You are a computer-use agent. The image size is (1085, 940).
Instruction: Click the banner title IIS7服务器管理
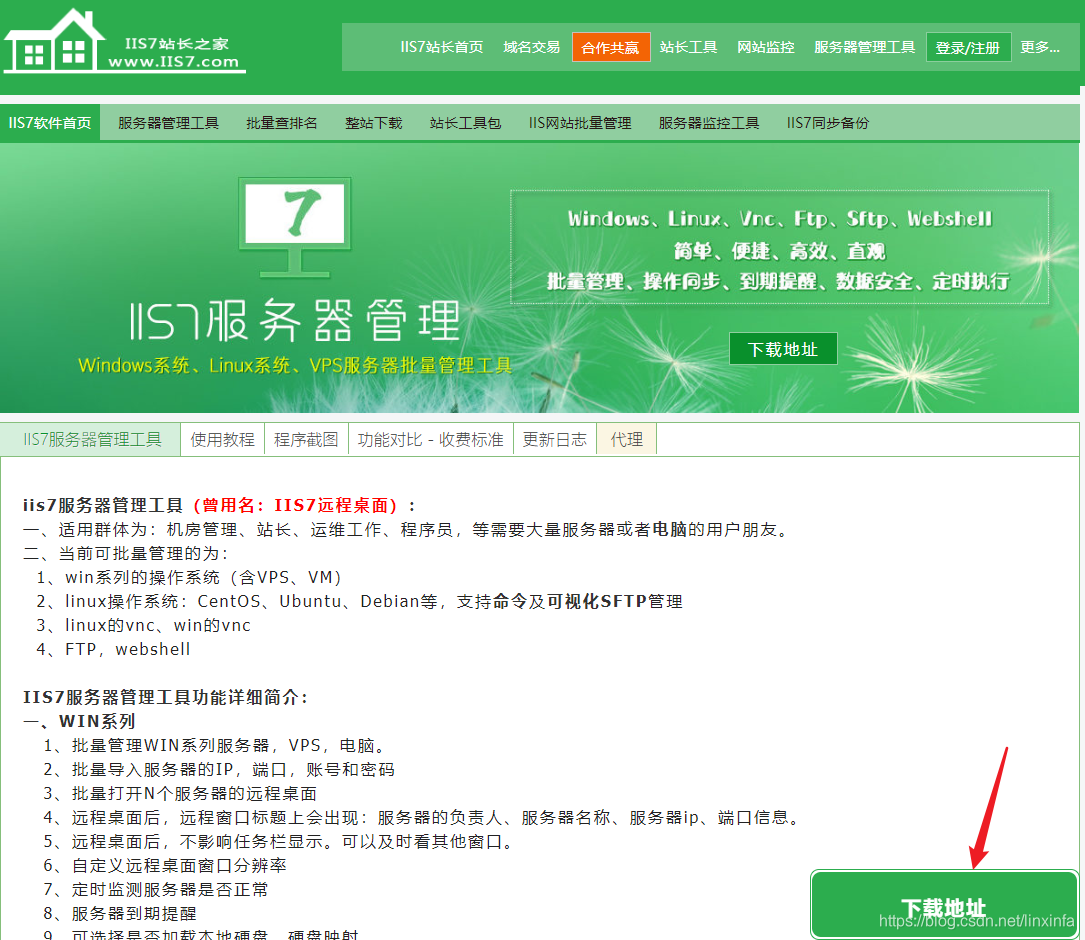pos(295,321)
